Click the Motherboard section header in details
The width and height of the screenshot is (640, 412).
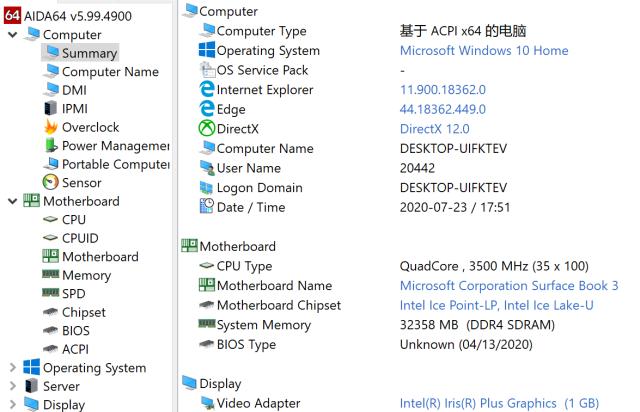(238, 246)
